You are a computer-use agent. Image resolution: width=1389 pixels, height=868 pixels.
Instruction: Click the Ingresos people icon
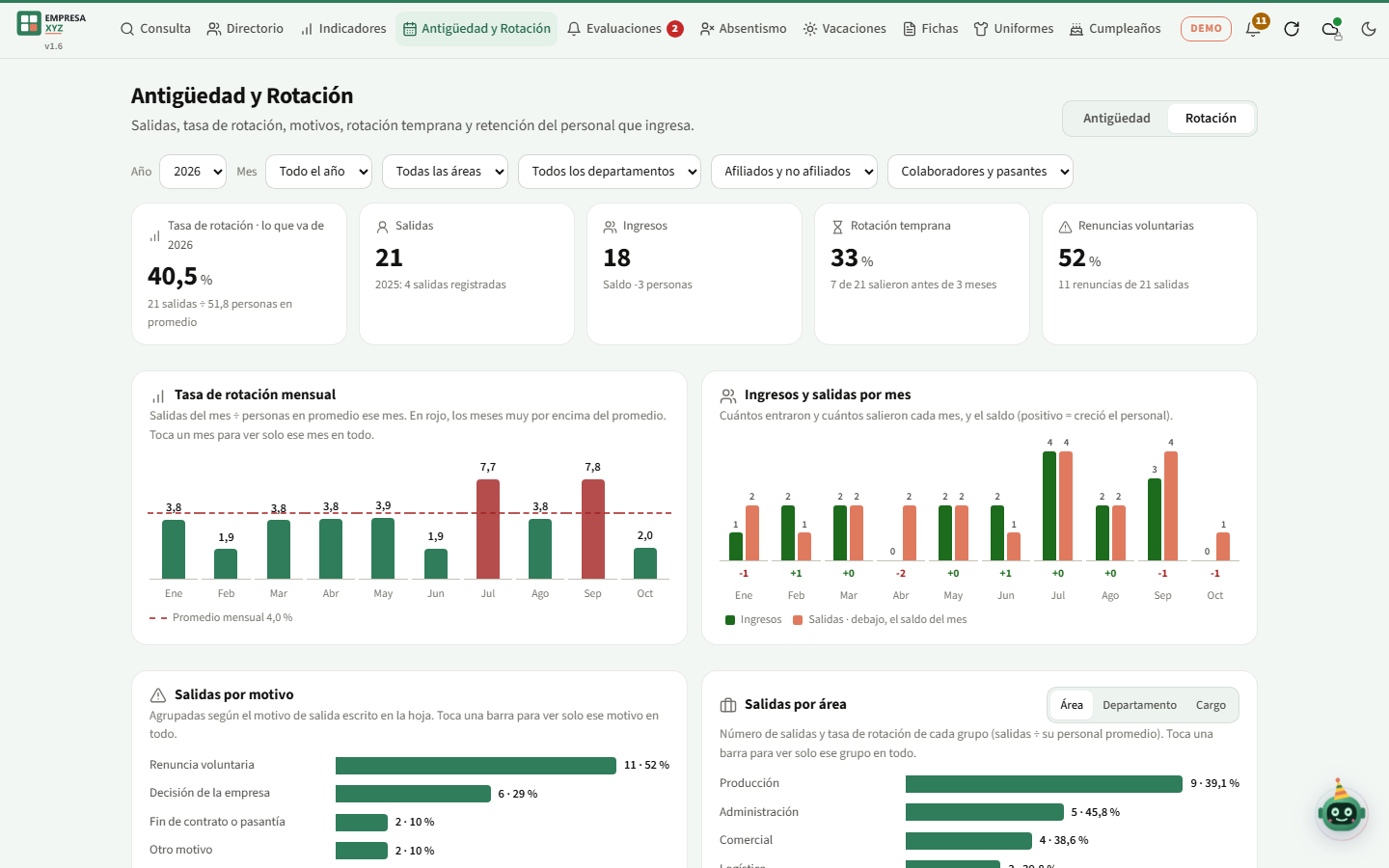click(x=610, y=227)
